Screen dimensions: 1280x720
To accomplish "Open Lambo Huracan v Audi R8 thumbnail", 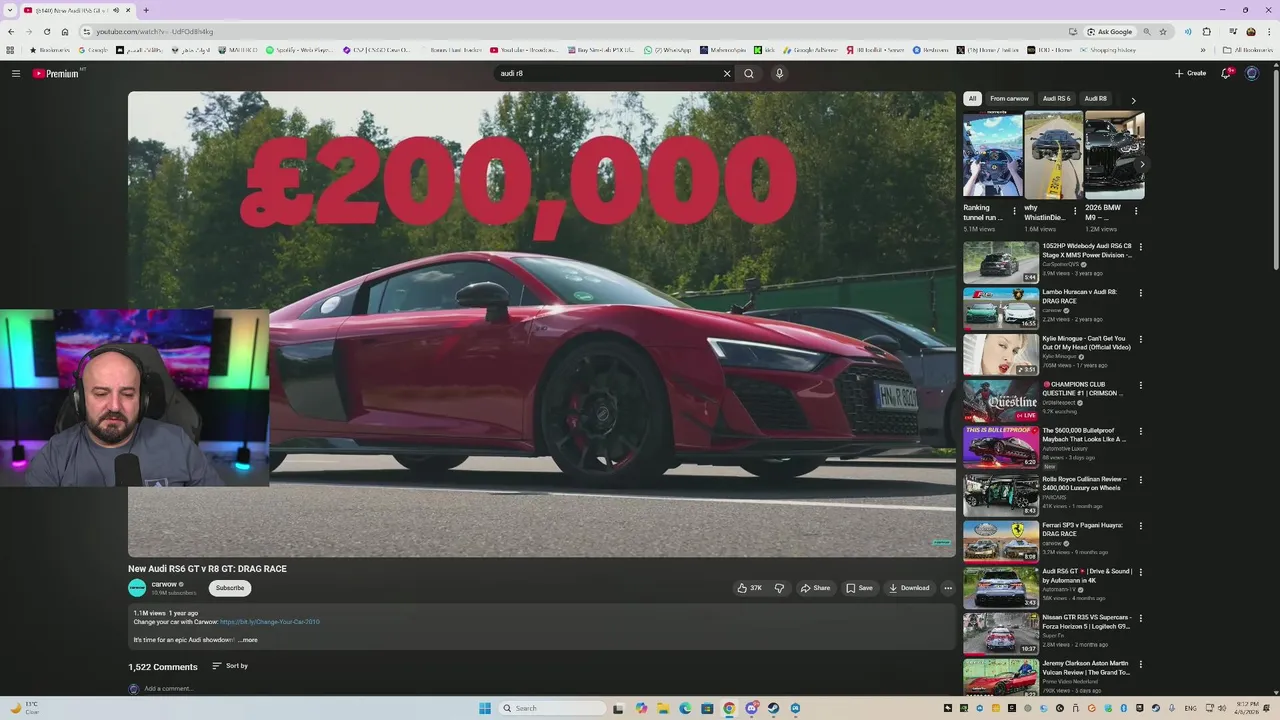I will point(1001,309).
